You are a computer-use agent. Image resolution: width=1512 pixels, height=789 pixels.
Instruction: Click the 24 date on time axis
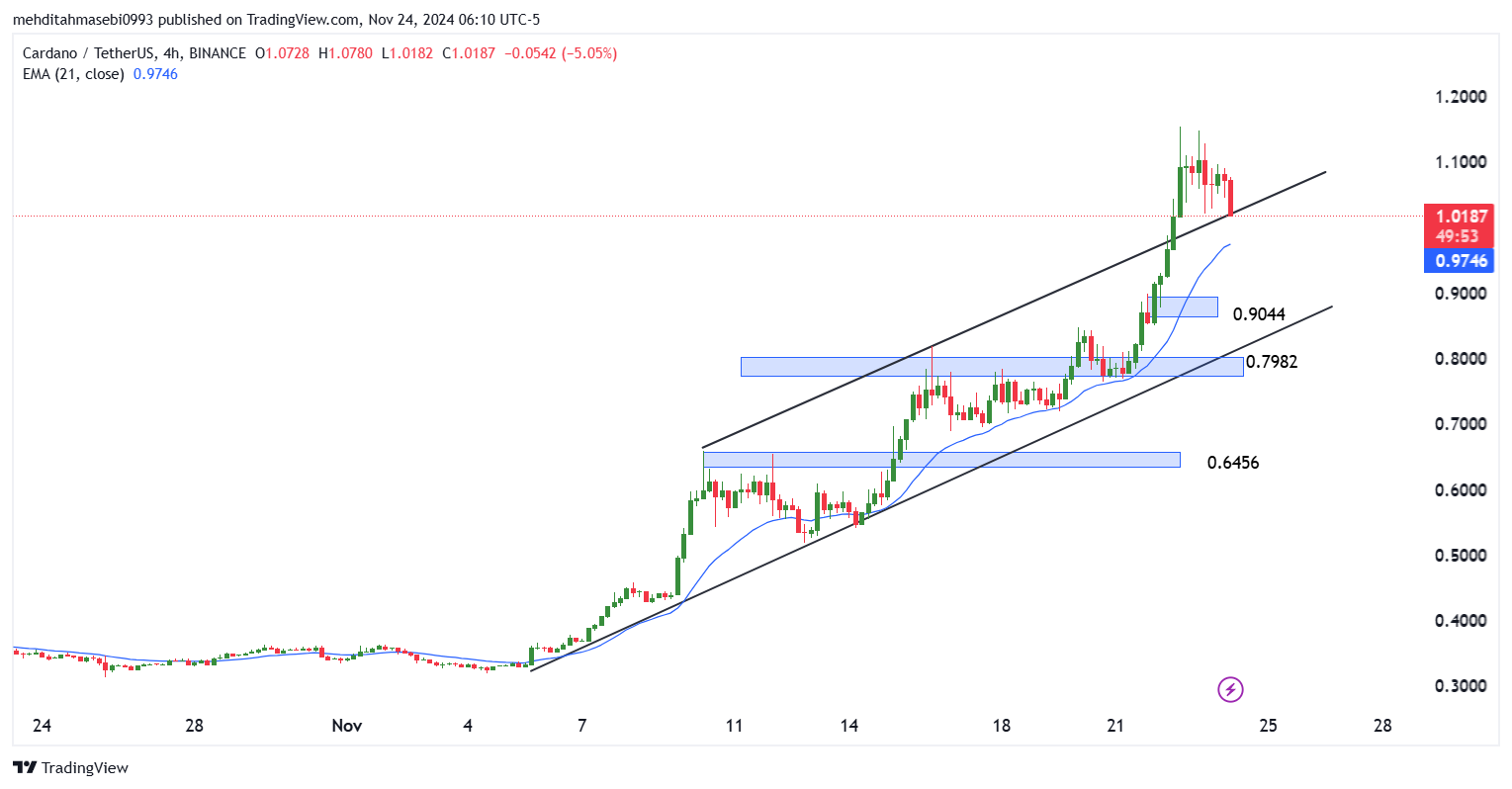coord(42,726)
